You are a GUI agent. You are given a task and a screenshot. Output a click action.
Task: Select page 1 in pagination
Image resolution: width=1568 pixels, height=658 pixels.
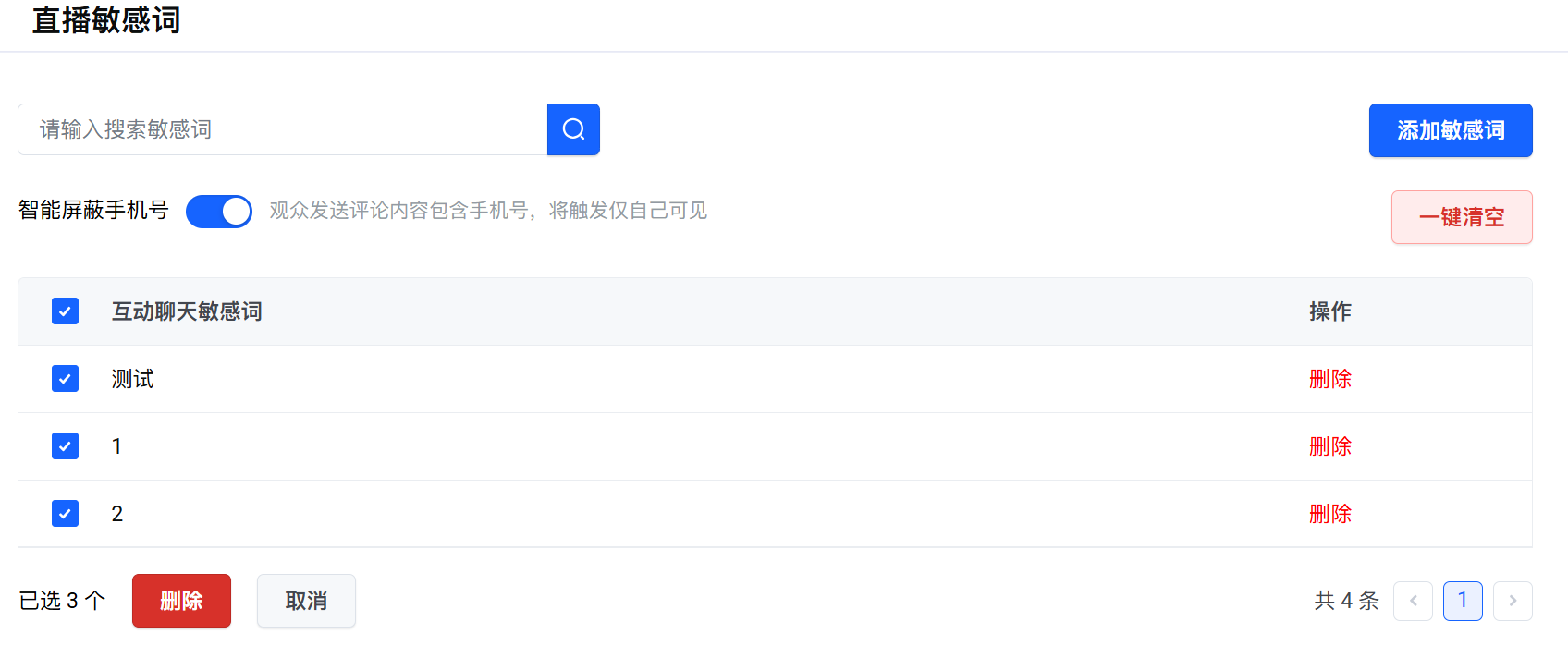(x=1463, y=601)
